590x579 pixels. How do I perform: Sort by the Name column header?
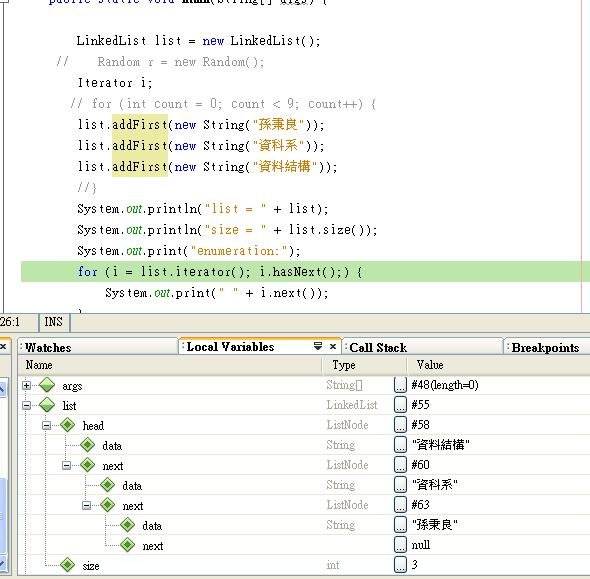[x=170, y=365]
